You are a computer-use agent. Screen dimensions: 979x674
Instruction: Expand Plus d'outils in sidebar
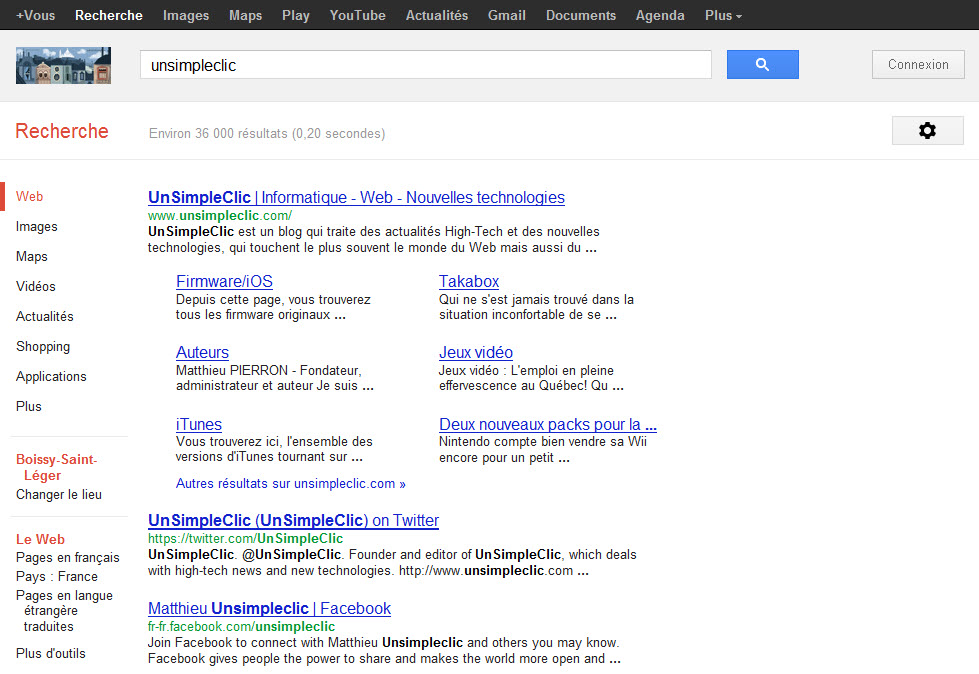(51, 653)
